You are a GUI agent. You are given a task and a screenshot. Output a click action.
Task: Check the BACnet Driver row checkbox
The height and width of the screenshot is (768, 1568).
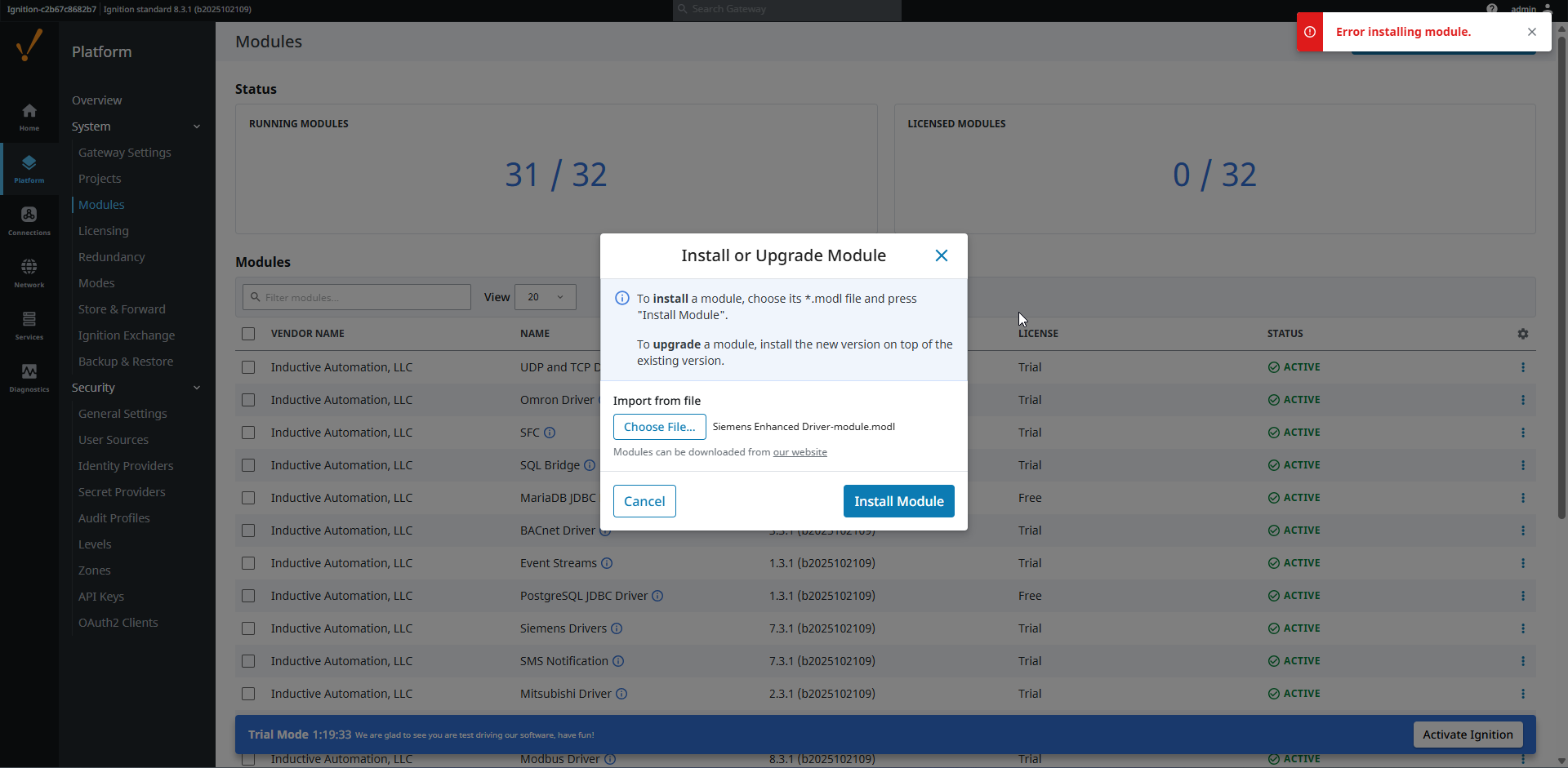point(248,530)
